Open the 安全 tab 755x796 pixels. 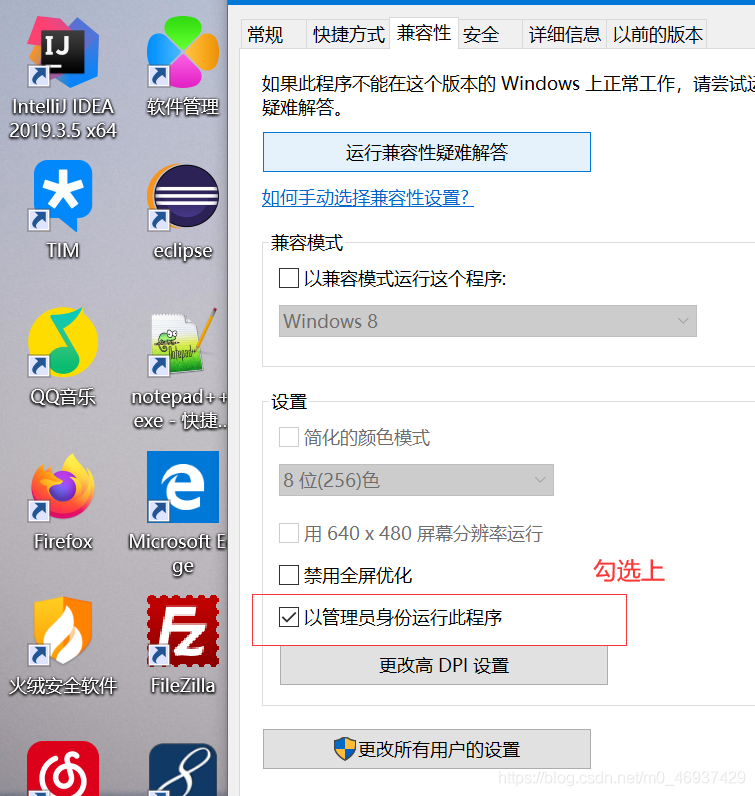[490, 35]
